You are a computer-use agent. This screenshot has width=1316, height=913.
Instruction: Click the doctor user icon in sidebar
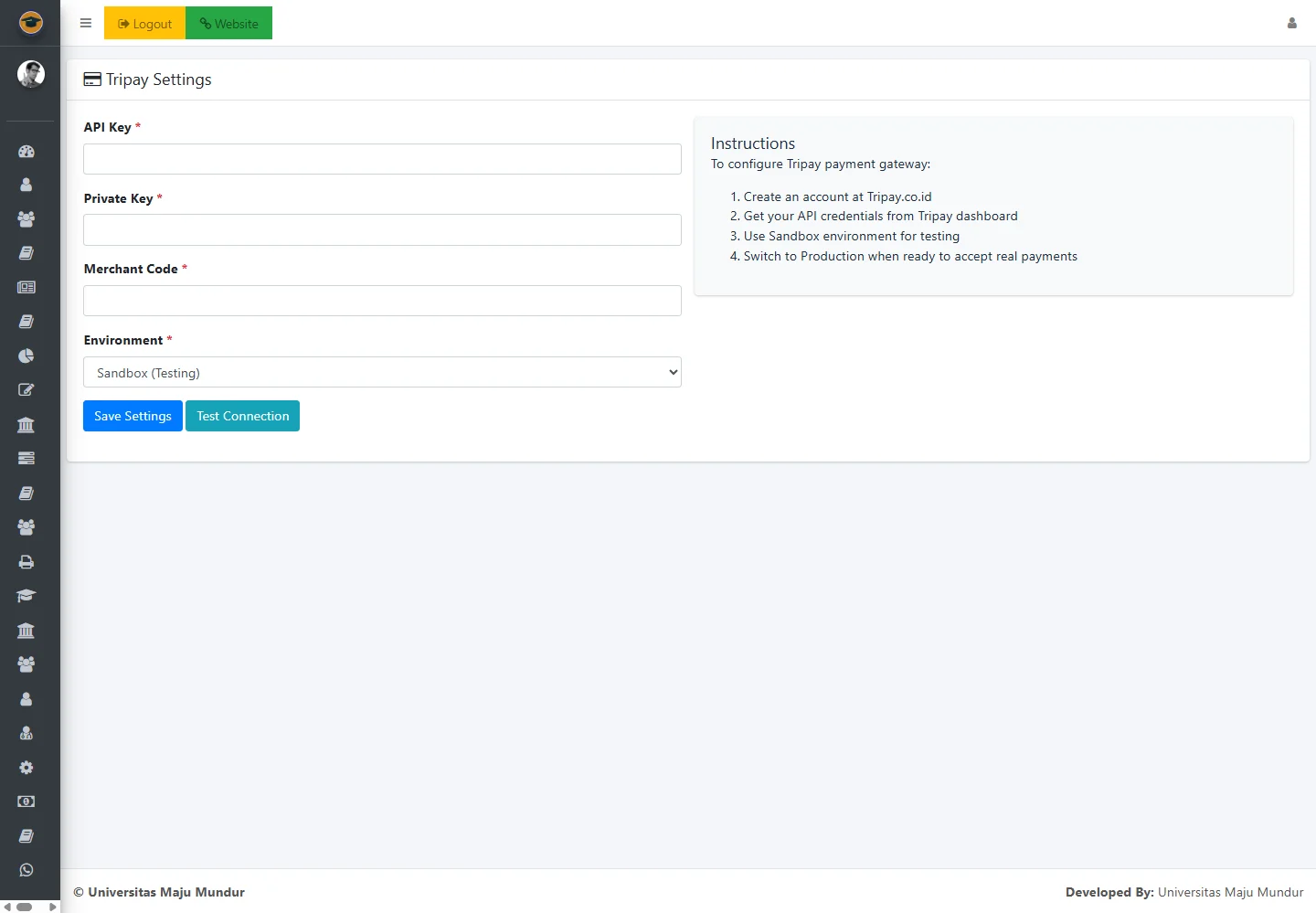click(27, 733)
